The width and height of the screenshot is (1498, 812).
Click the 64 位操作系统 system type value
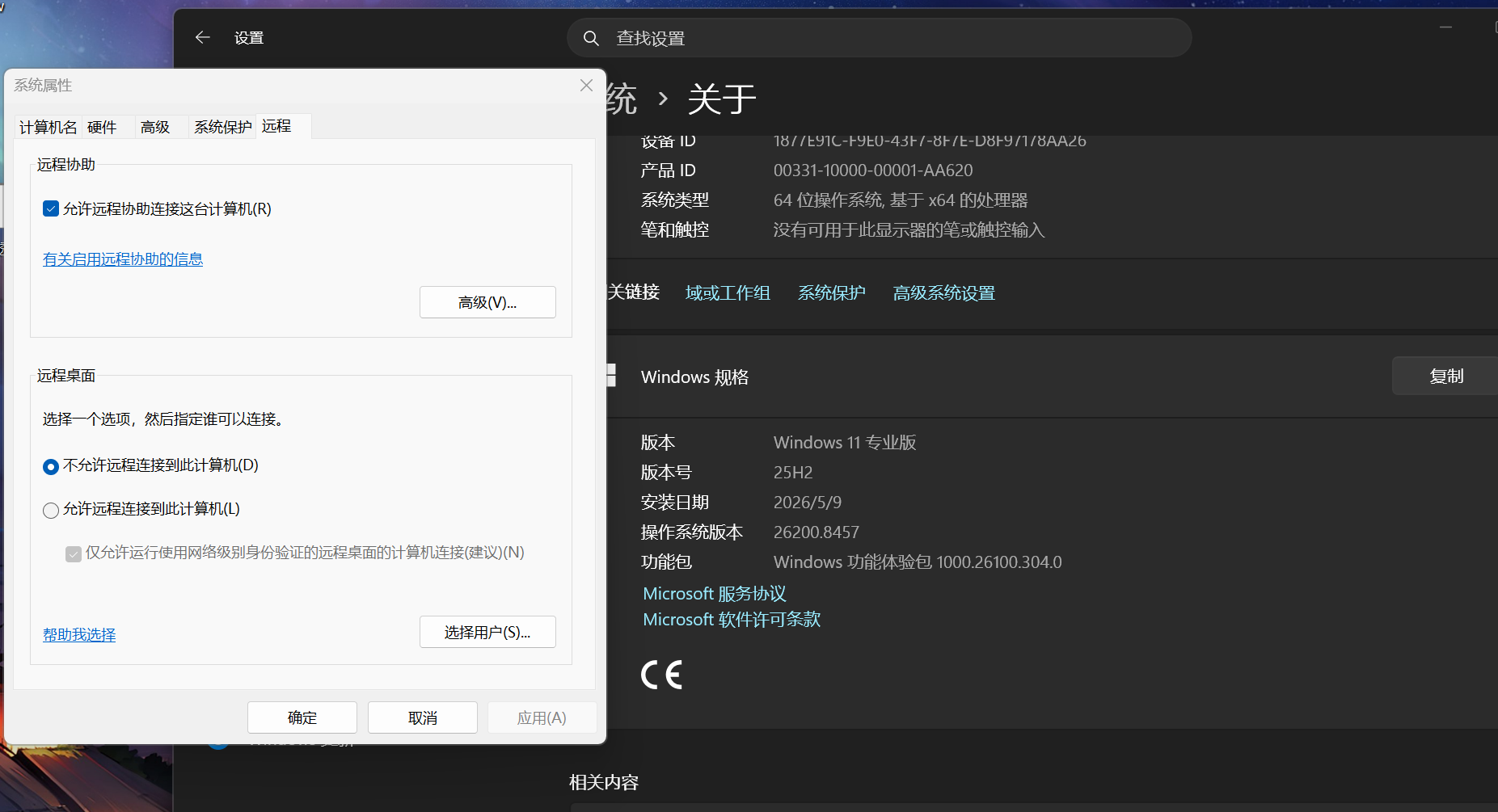tap(901, 200)
